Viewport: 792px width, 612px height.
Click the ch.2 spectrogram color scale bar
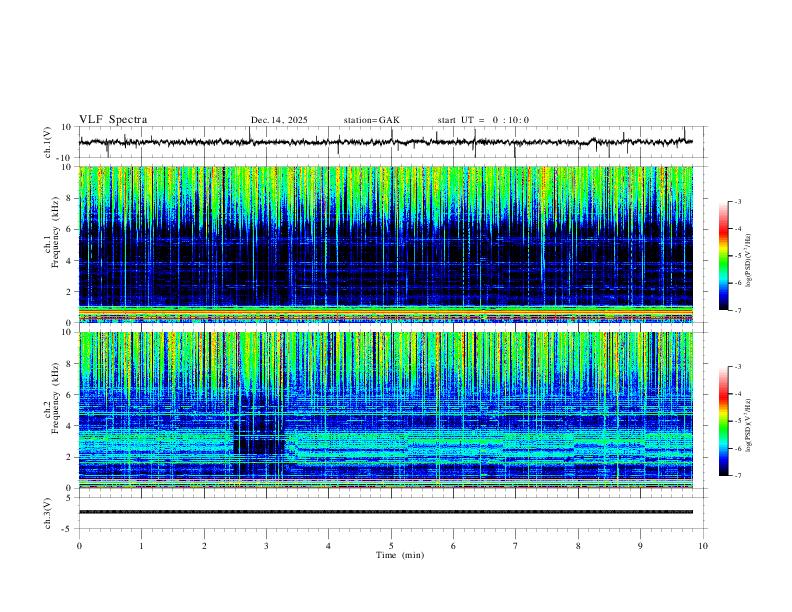723,421
